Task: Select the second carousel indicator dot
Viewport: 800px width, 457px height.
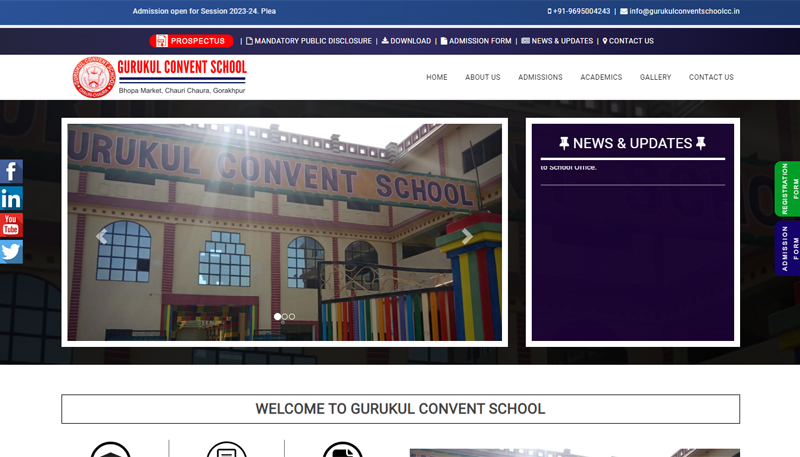Action: pyautogui.click(x=285, y=317)
